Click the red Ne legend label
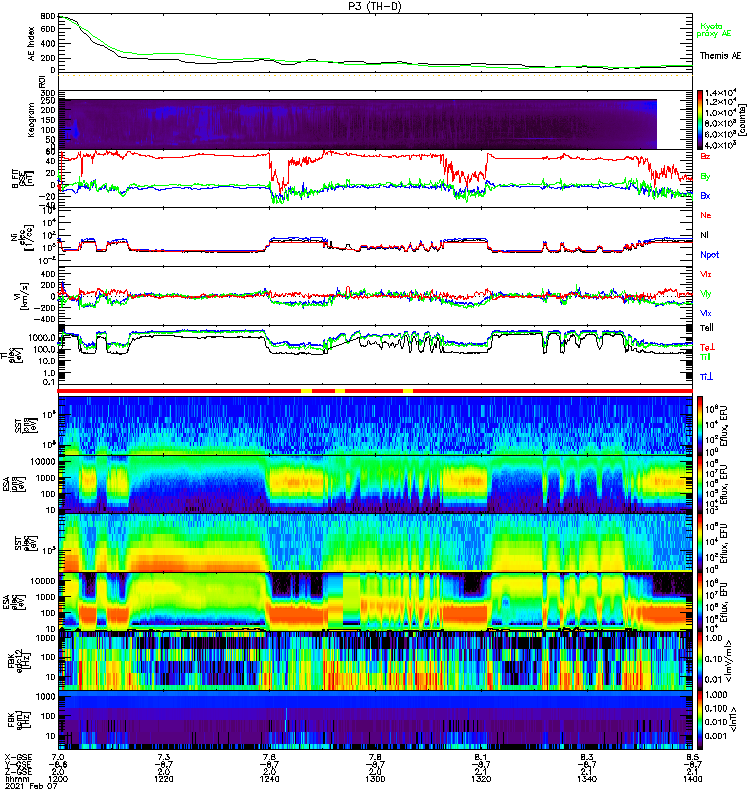The image size is (750, 800). pyautogui.click(x=706, y=215)
